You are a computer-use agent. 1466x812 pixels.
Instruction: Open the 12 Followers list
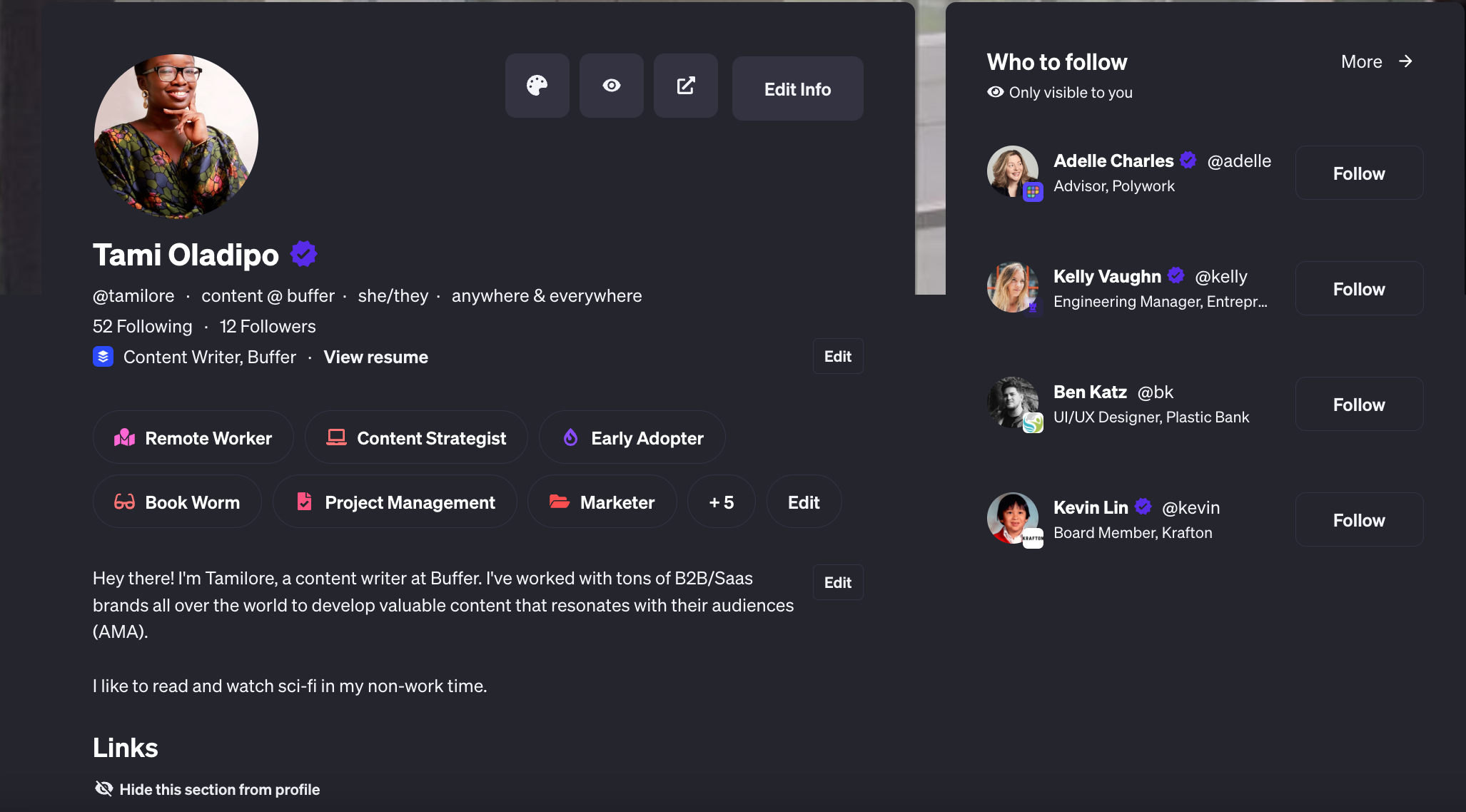(268, 326)
